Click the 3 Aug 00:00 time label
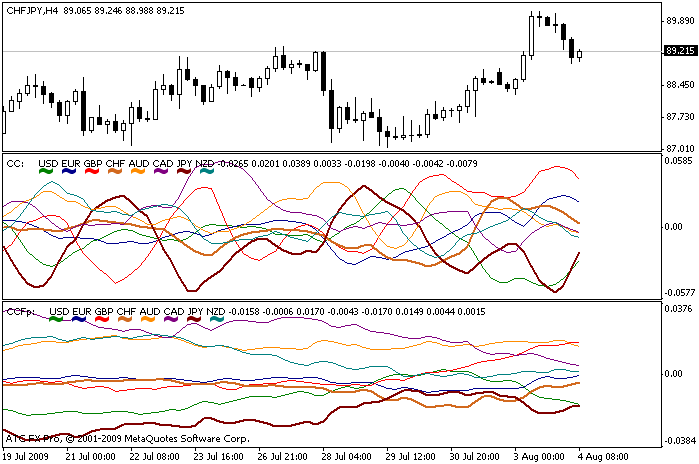699x464 pixels. tap(540, 457)
